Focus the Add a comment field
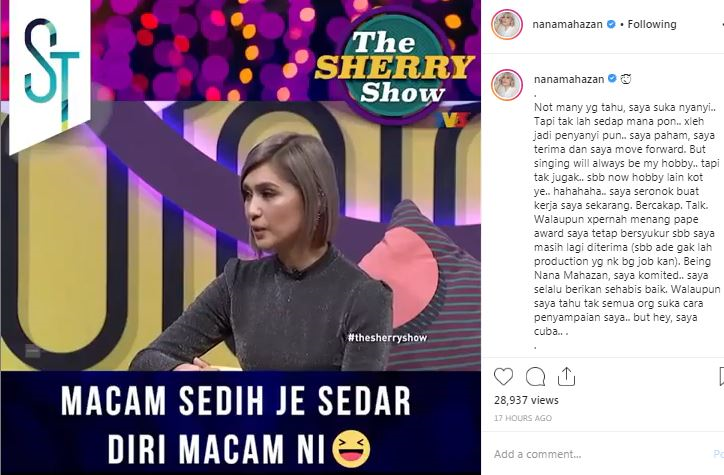The image size is (724, 475). click(600, 454)
